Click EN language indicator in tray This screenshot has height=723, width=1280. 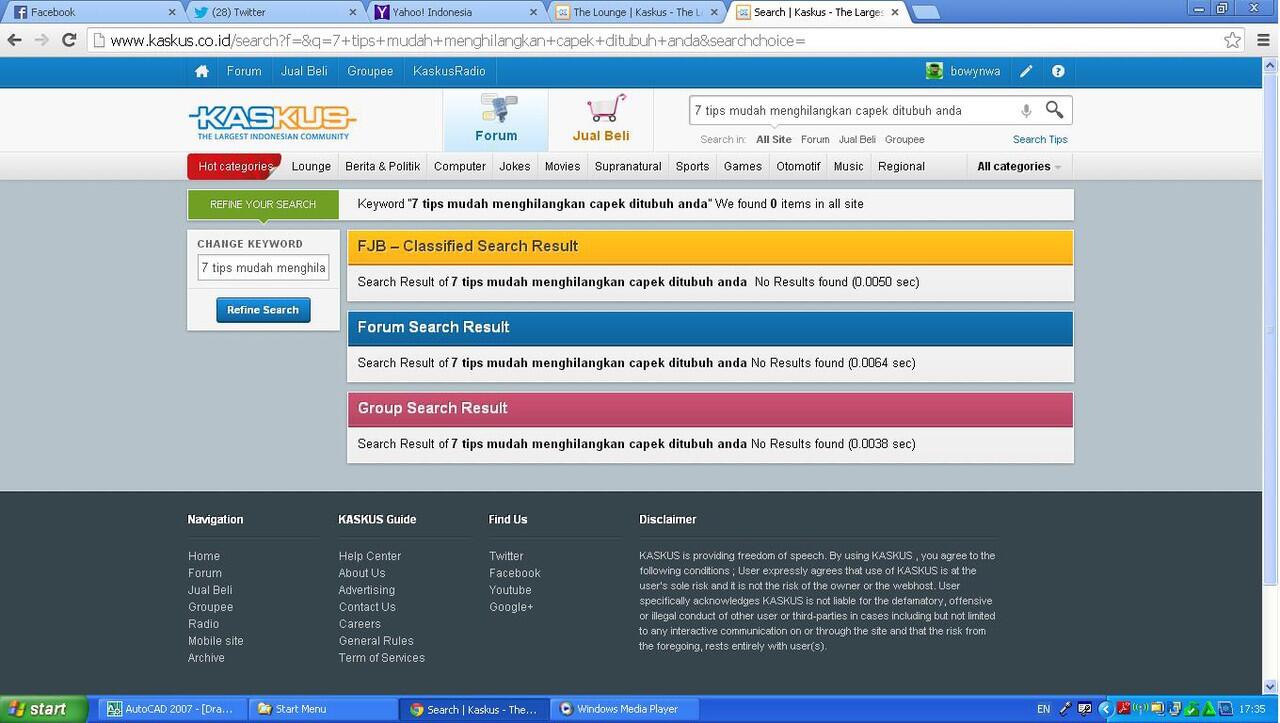pos(1043,709)
